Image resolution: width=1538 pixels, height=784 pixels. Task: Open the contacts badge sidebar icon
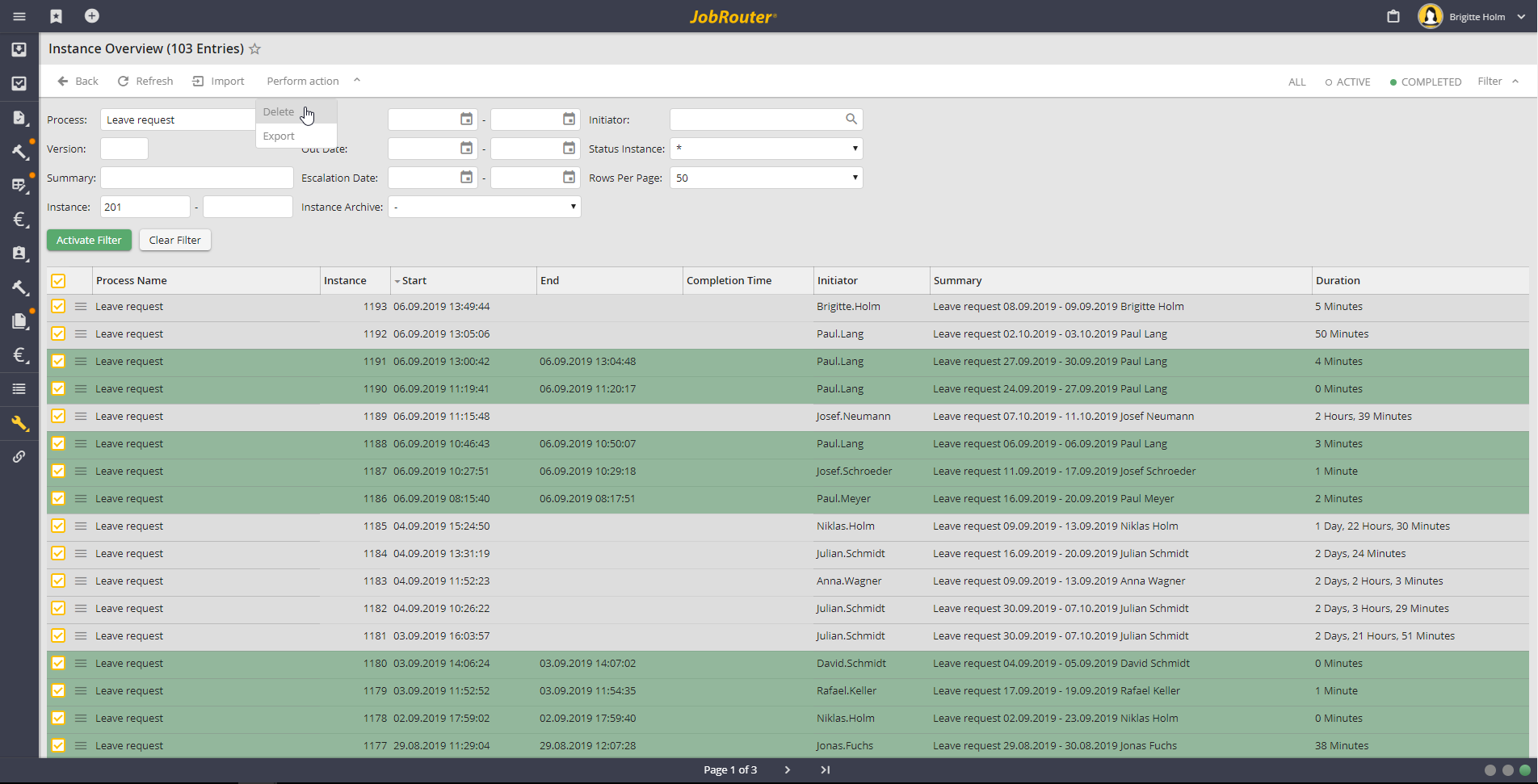point(20,254)
